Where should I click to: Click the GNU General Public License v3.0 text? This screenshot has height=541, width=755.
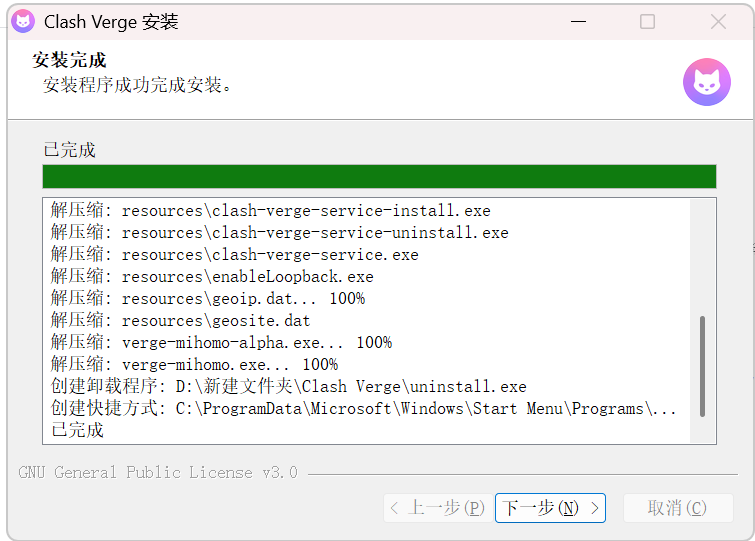click(158, 473)
